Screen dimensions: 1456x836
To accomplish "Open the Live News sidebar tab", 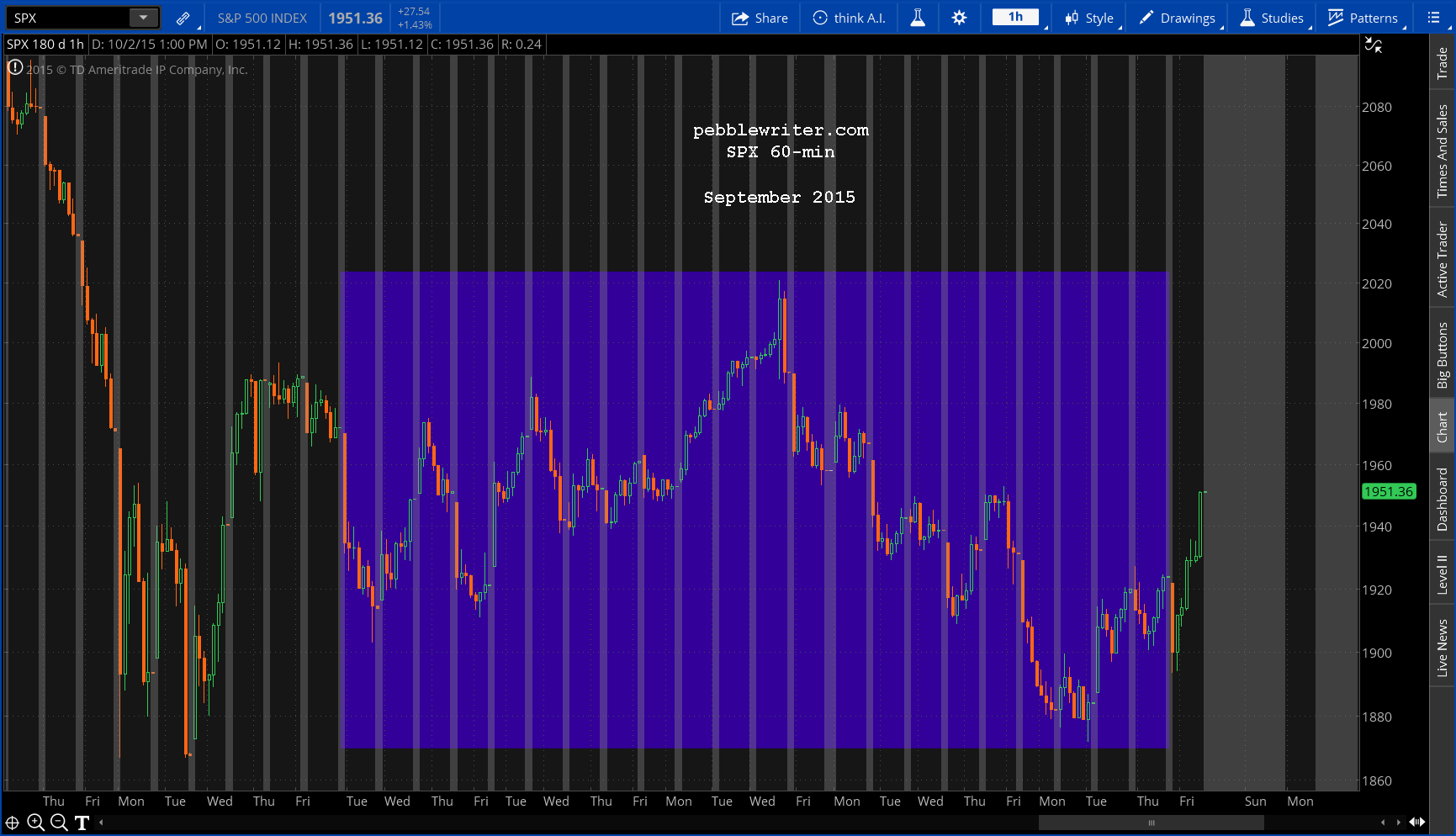I will [1443, 648].
